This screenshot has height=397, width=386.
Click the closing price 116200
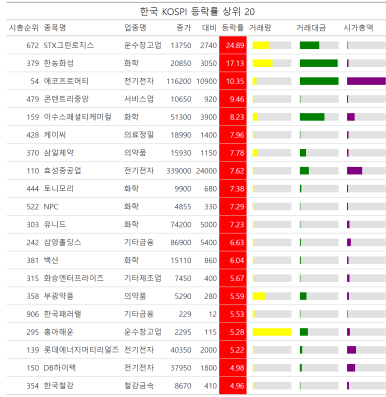coord(179,81)
